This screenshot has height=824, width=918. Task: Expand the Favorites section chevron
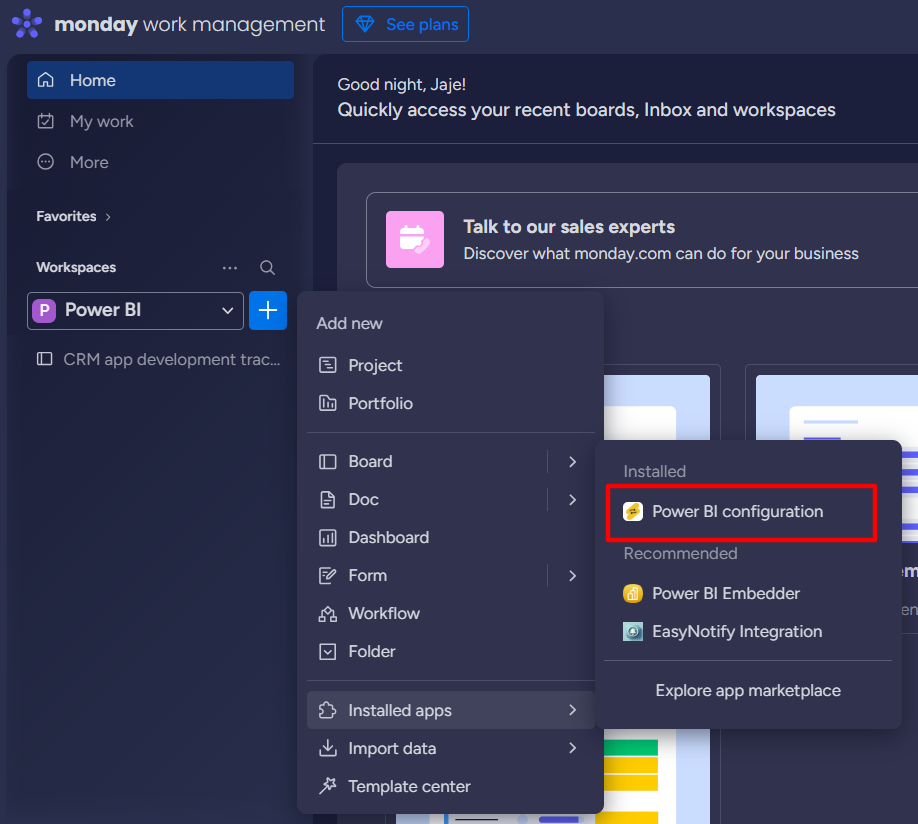click(x=108, y=217)
